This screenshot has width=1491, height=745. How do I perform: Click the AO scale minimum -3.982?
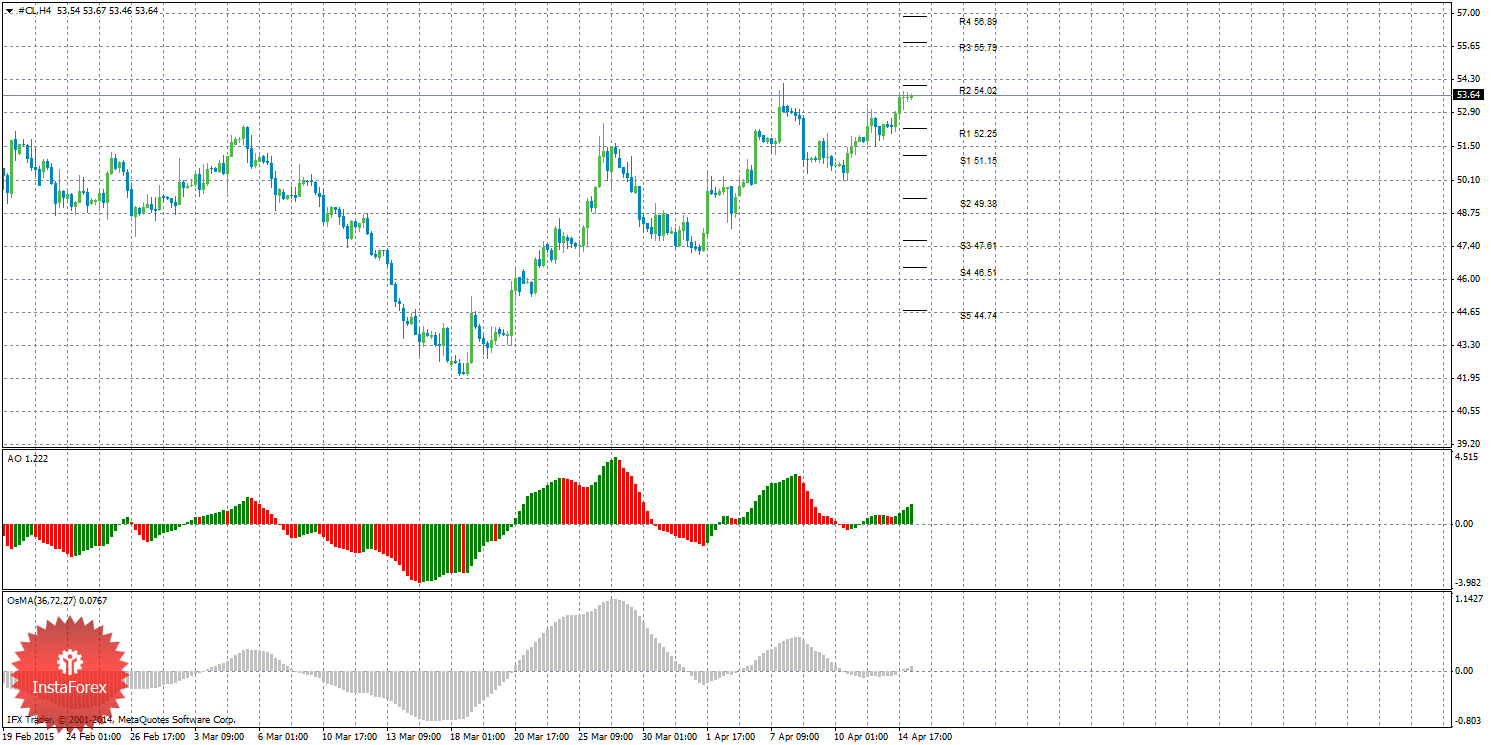(x=1466, y=584)
